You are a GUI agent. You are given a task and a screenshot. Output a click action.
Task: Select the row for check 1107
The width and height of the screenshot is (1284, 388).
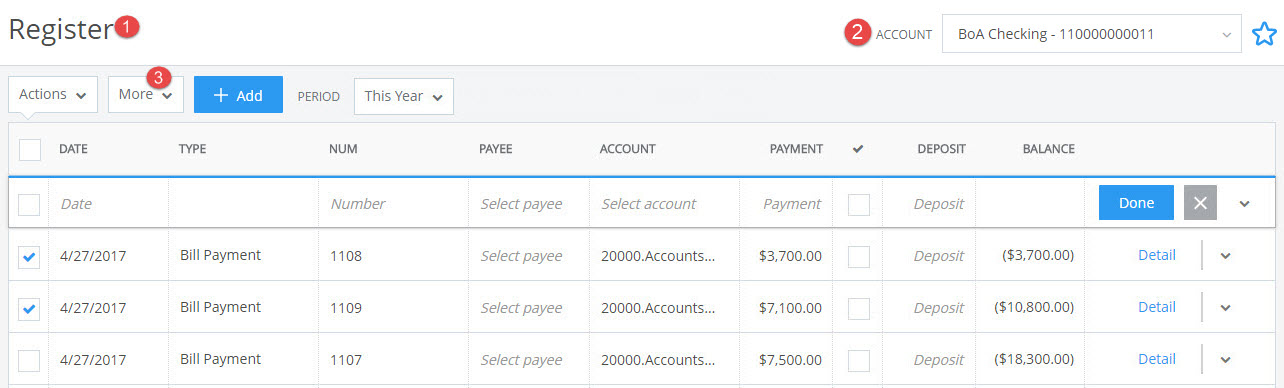(30, 360)
